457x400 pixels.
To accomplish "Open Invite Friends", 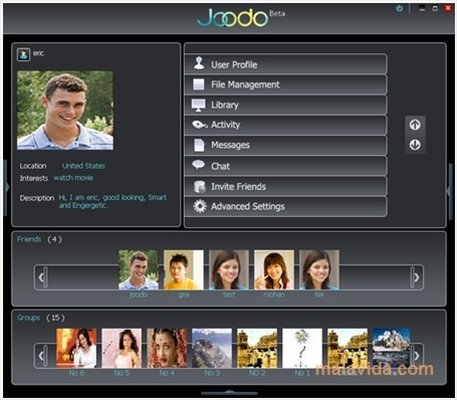I will (x=286, y=186).
